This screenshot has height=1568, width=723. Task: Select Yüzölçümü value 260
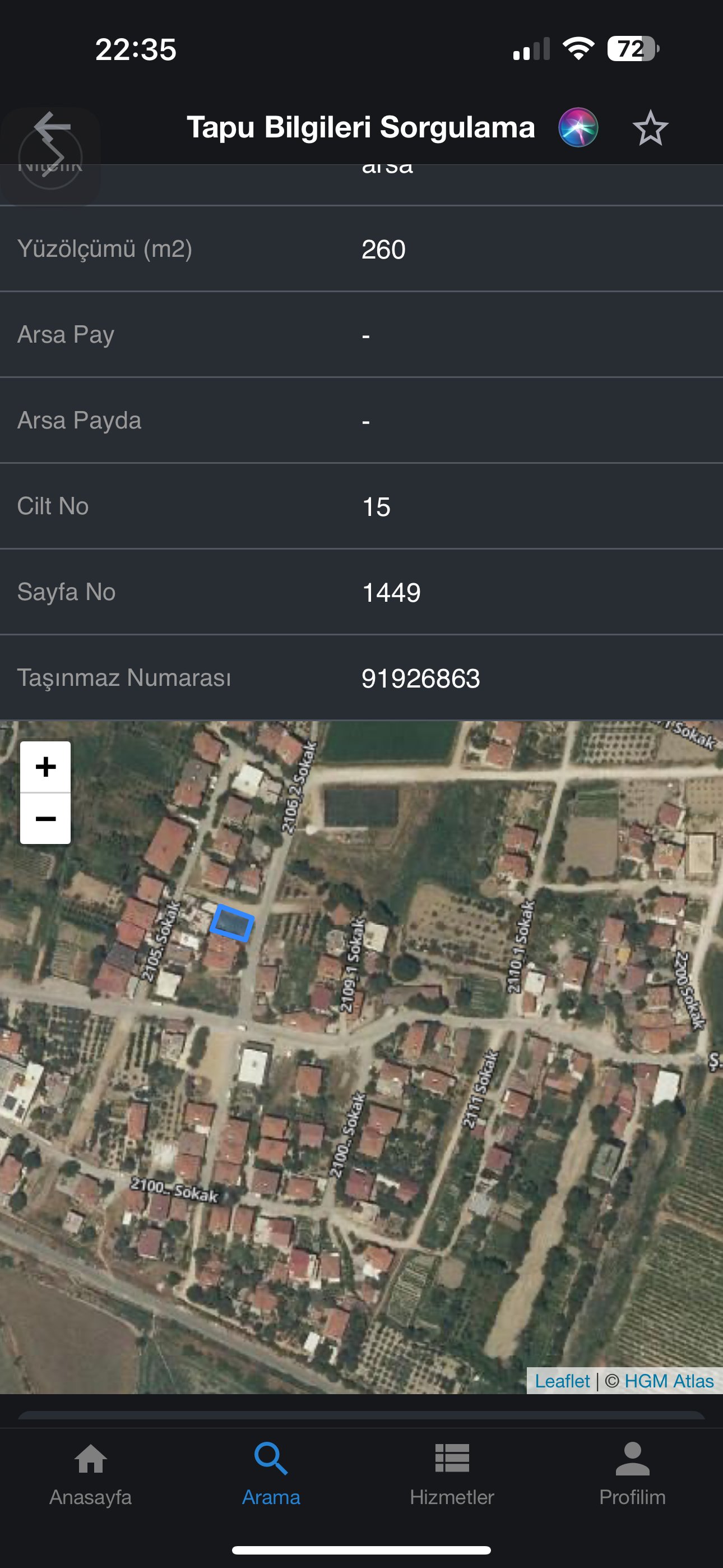coord(383,250)
